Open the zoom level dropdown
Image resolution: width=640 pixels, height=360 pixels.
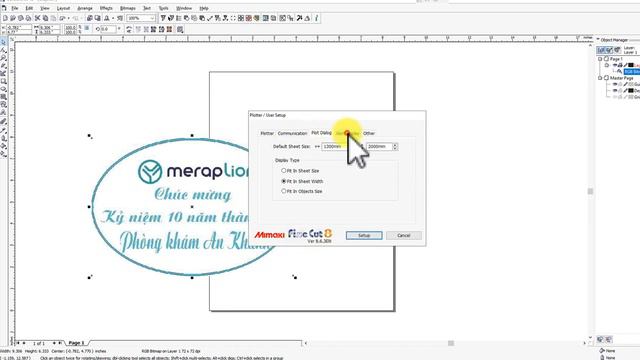click(152, 18)
